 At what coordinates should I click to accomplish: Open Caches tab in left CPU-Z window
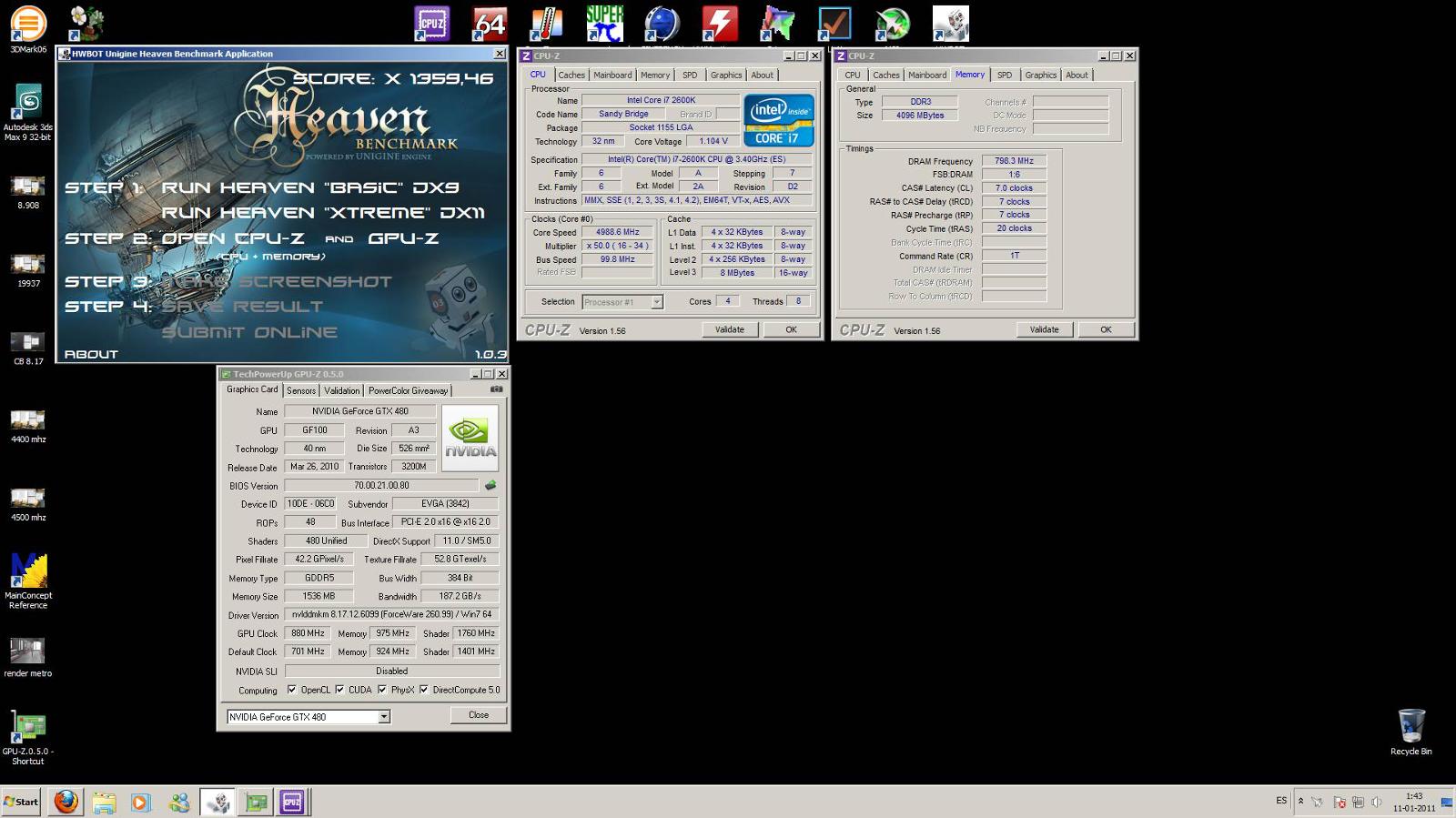(x=571, y=75)
